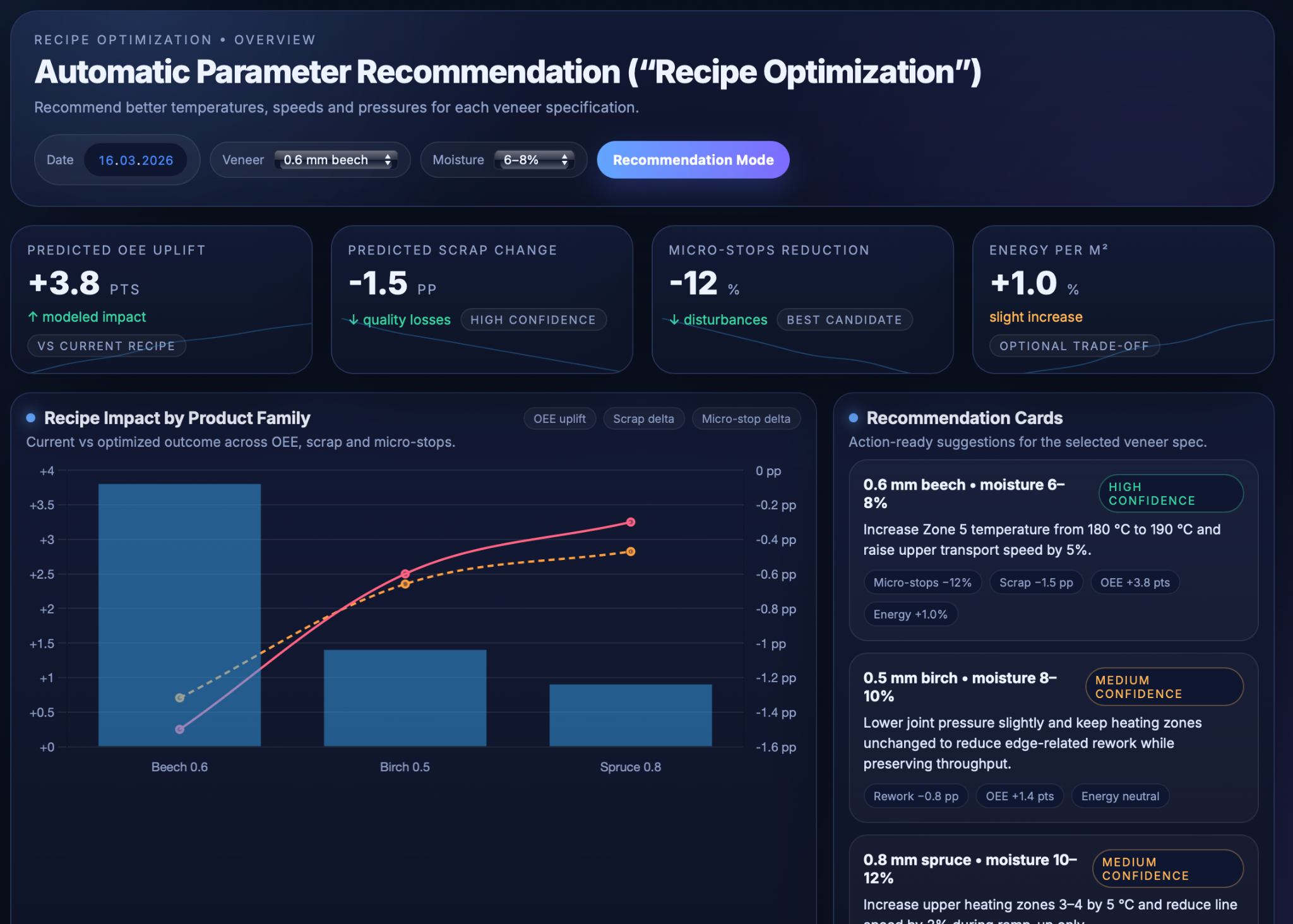Click the blue dot next to Recipe Impact title
The height and width of the screenshot is (924, 1293).
click(x=30, y=418)
